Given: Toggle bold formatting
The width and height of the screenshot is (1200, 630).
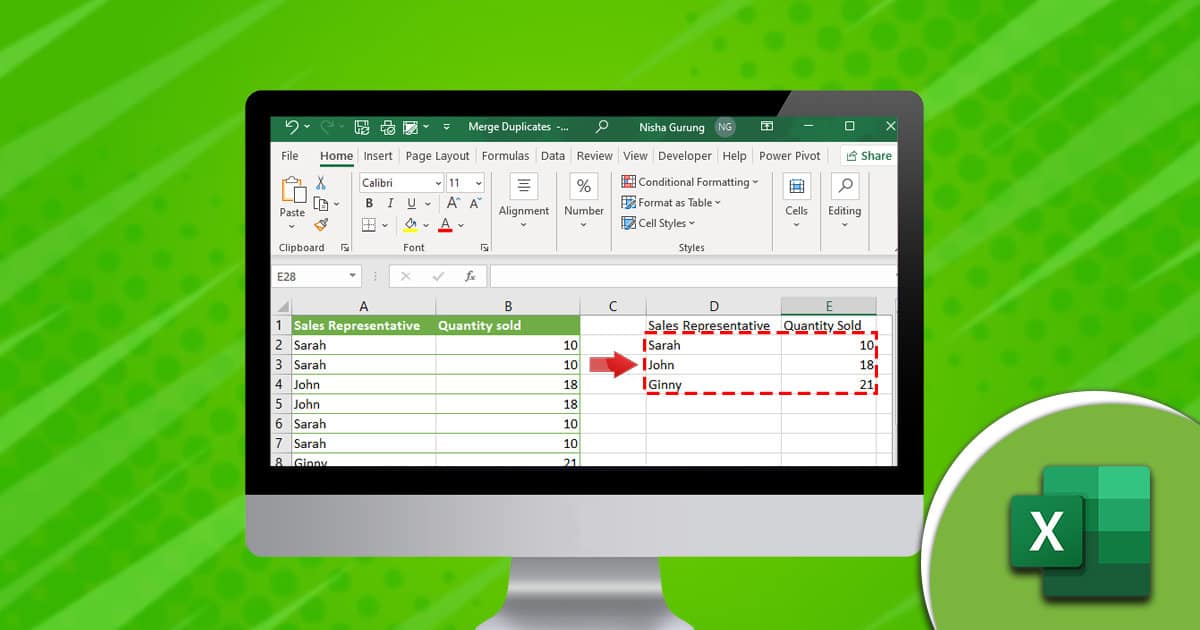Looking at the screenshot, I should click(370, 203).
